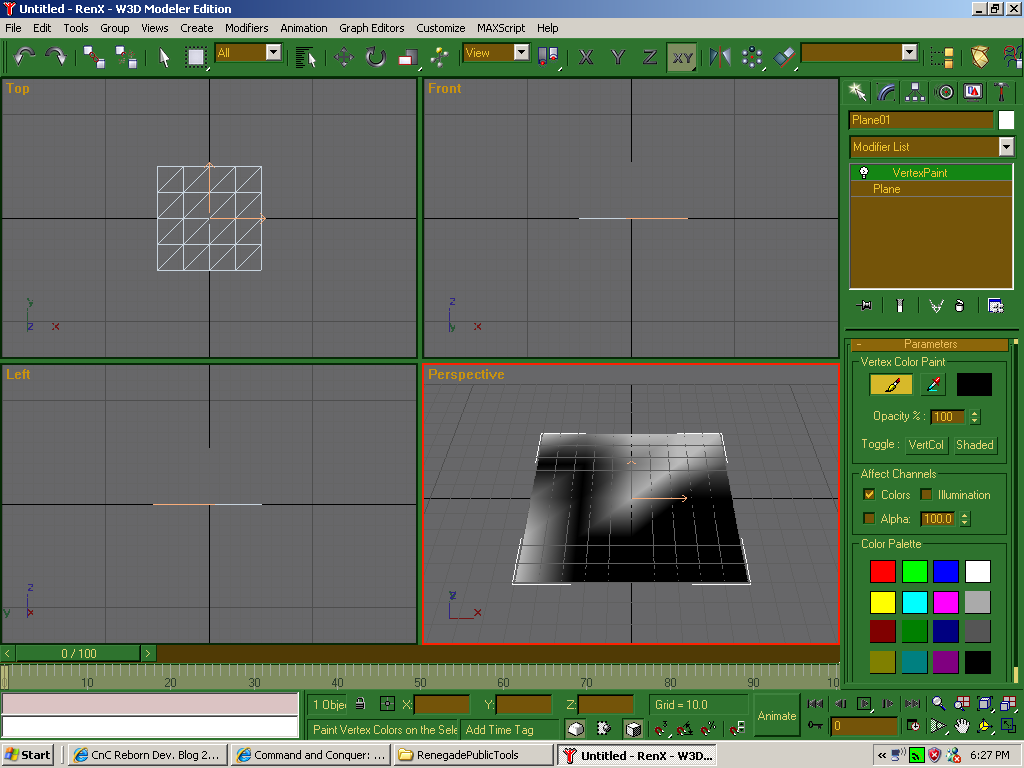Select the Move tool in the toolbar

344,57
